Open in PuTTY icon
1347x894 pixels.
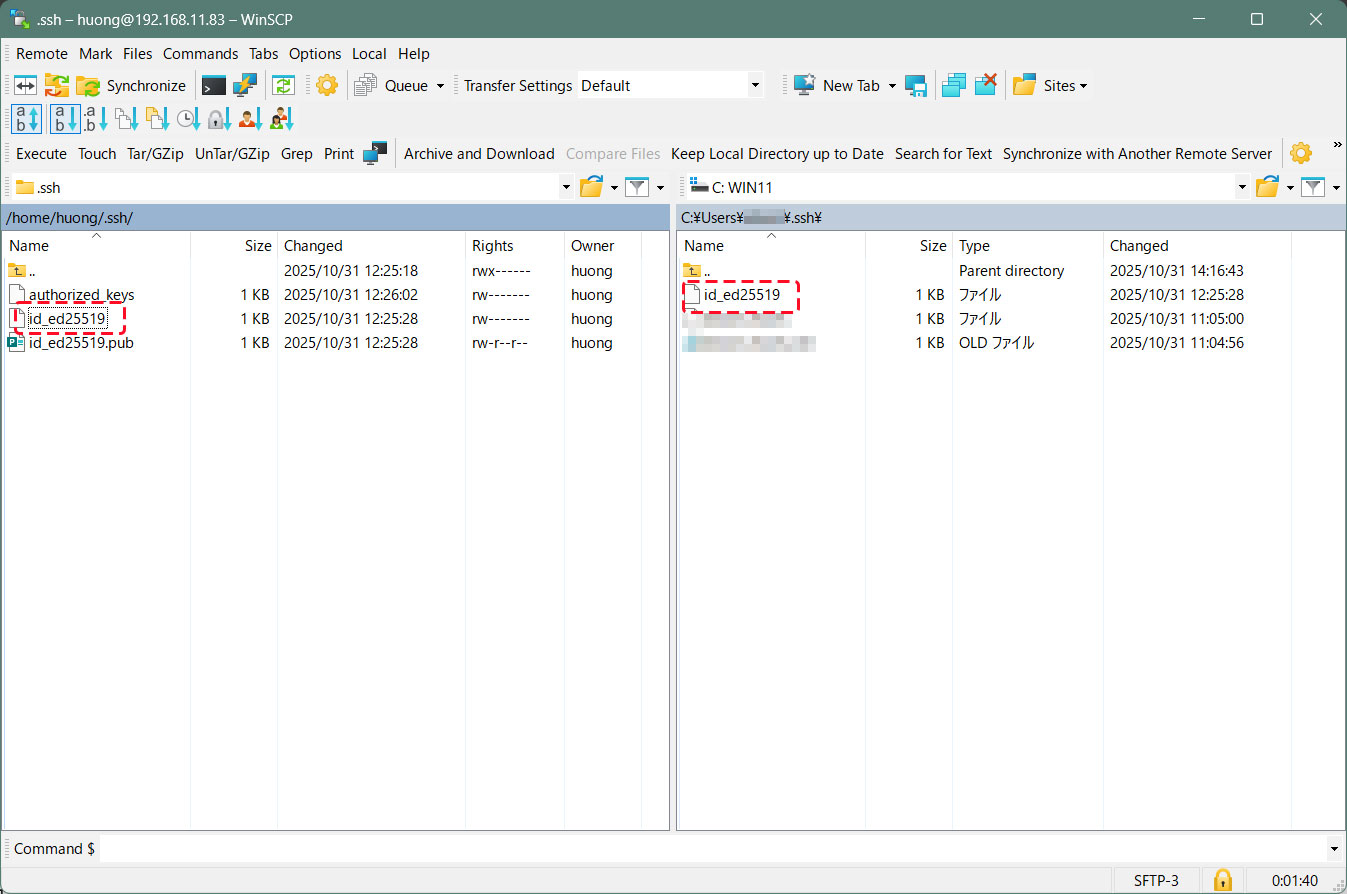(x=245, y=86)
